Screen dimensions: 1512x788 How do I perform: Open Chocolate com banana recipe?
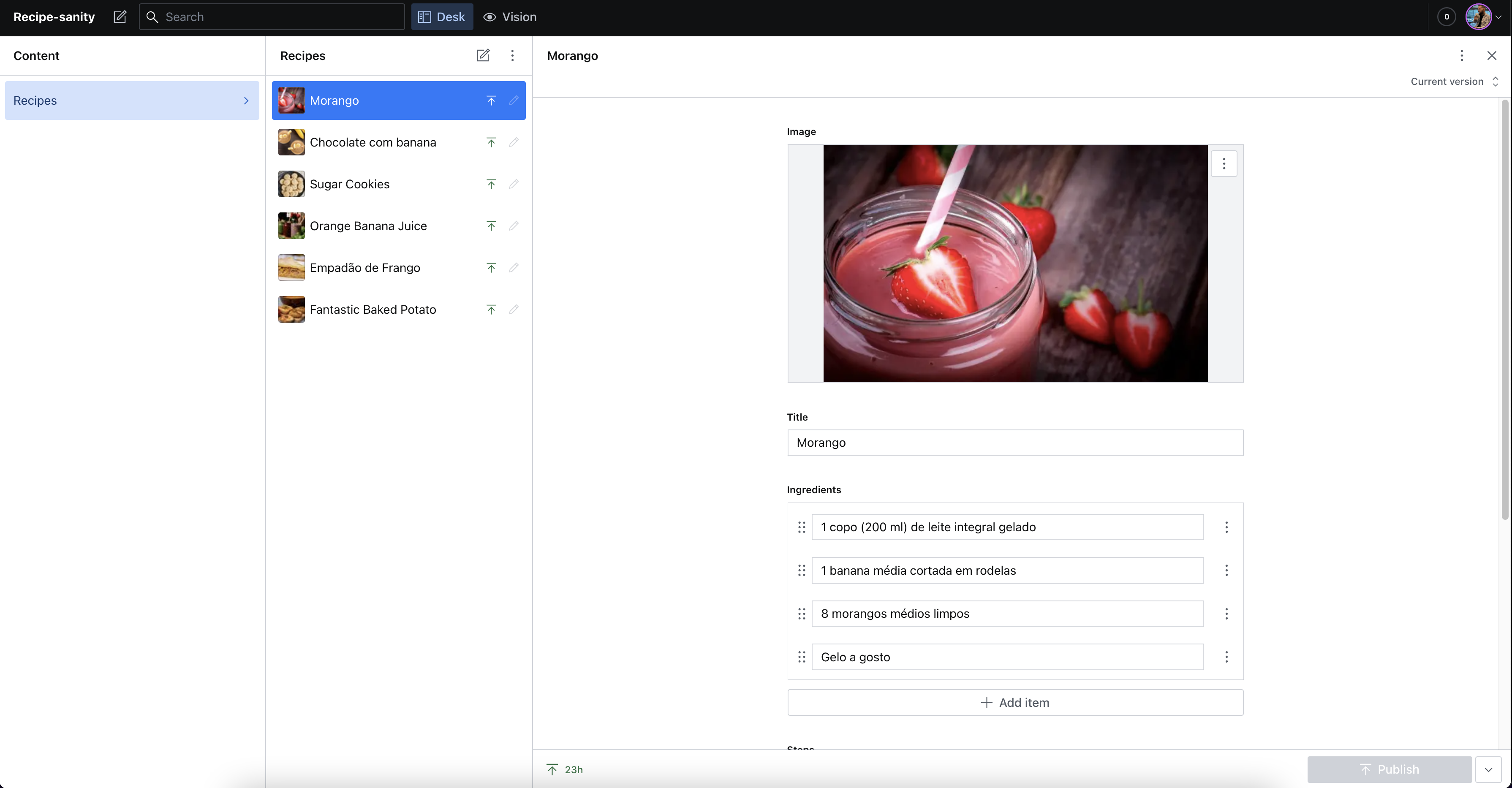click(399, 143)
